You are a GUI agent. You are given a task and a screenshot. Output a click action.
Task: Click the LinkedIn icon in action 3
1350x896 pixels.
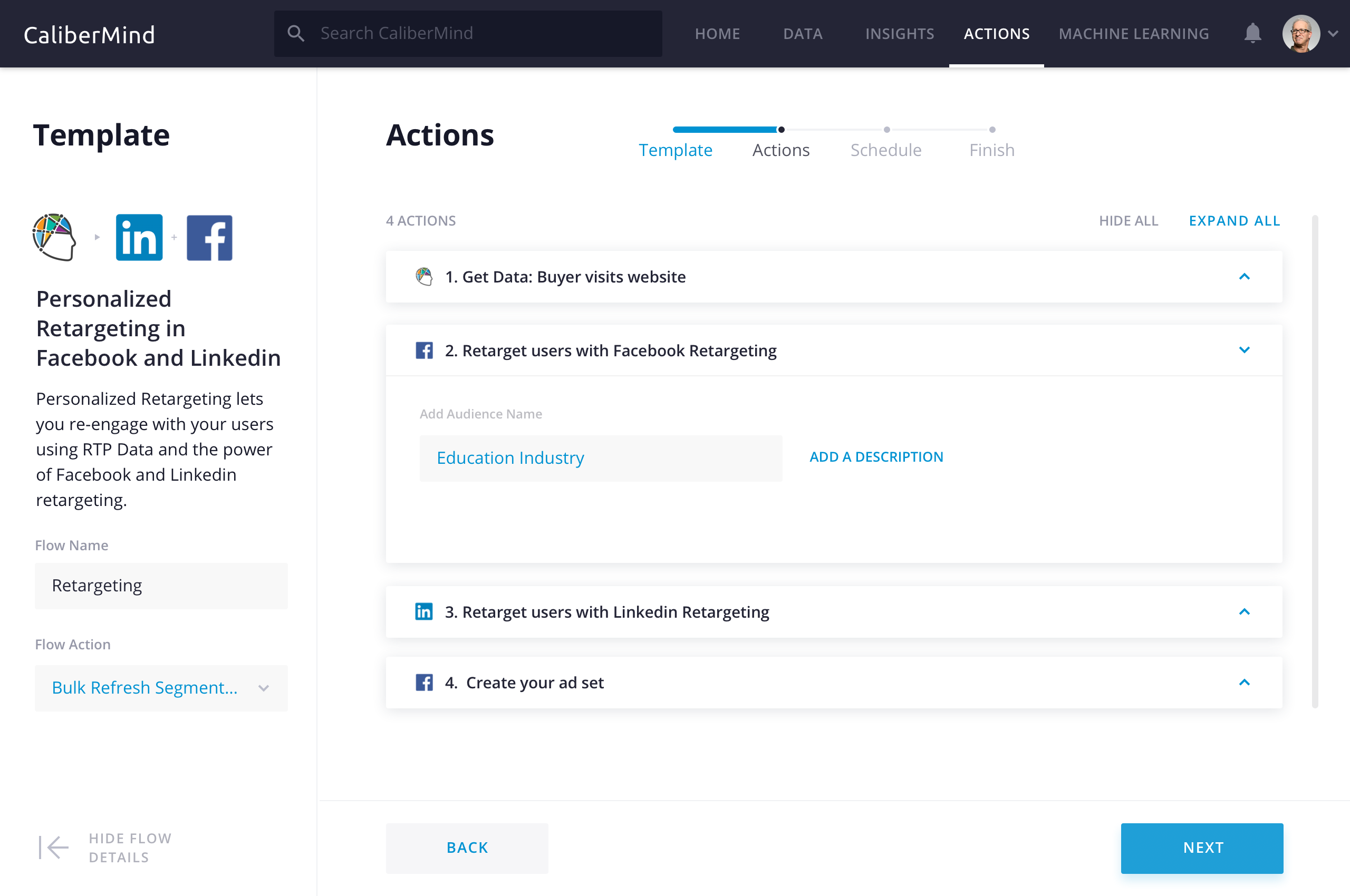[x=423, y=612]
